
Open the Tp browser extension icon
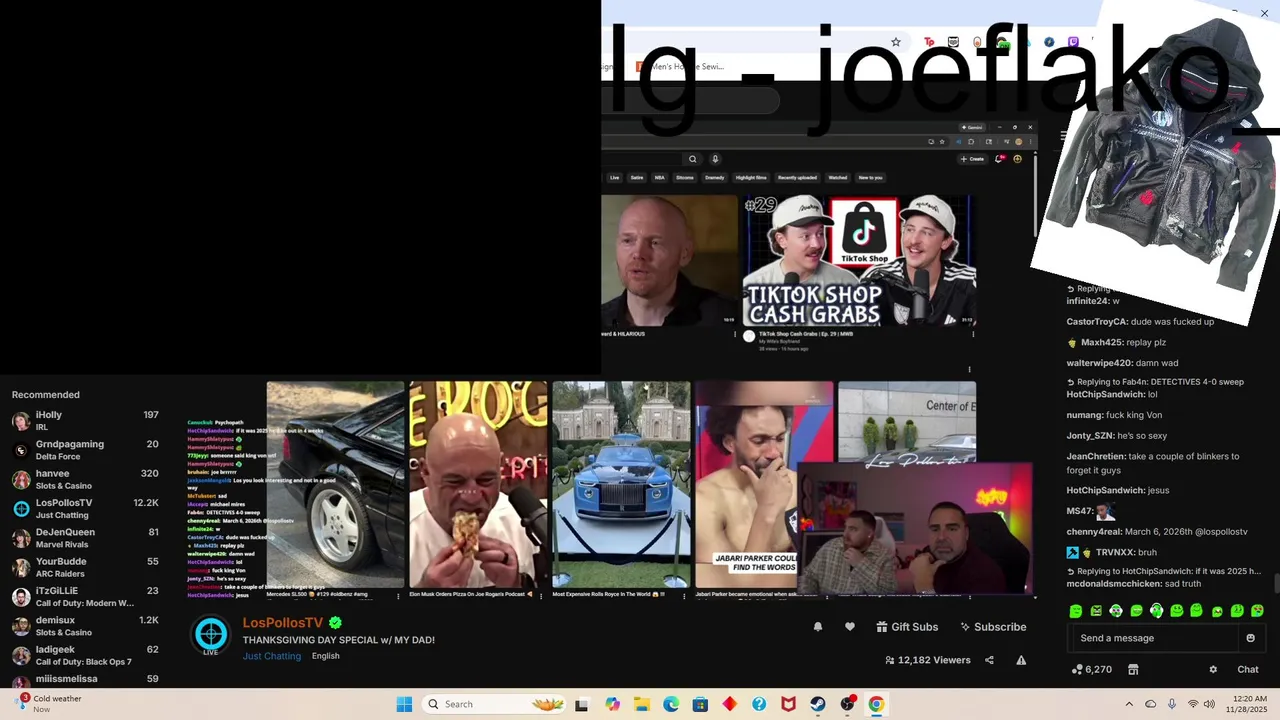[929, 42]
